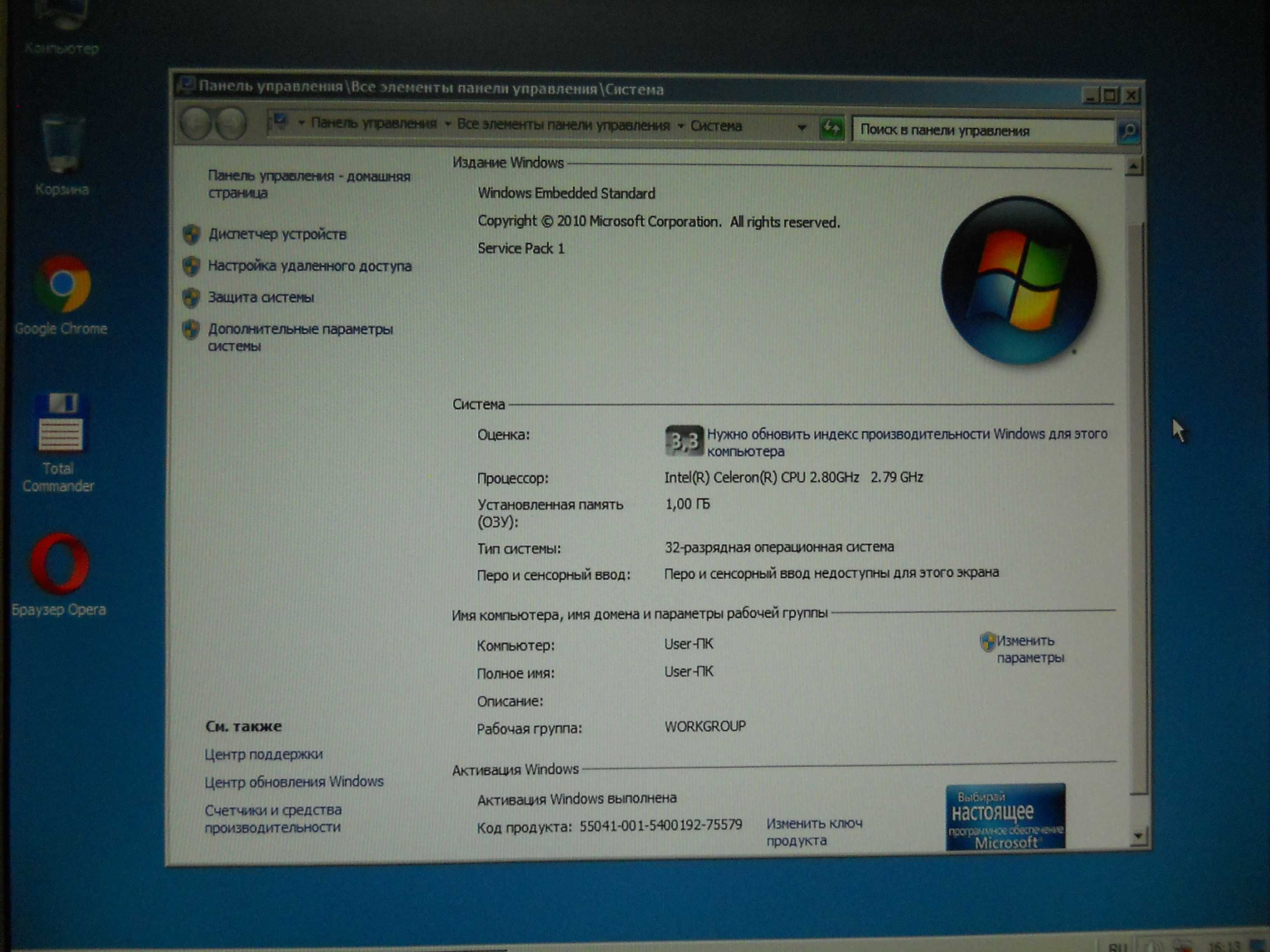Click the Windows Embedded Standard text
Screen dimensions: 1270x952
(x=566, y=193)
